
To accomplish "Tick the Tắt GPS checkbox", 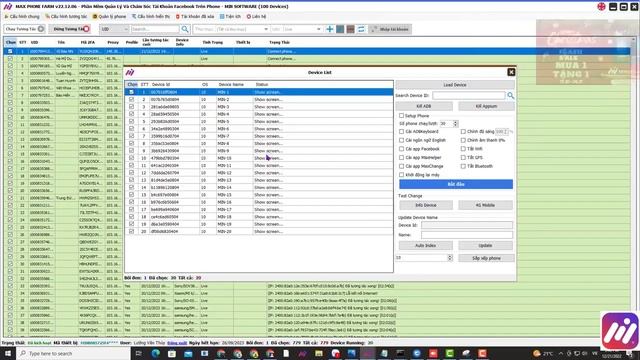I will pos(463,157).
